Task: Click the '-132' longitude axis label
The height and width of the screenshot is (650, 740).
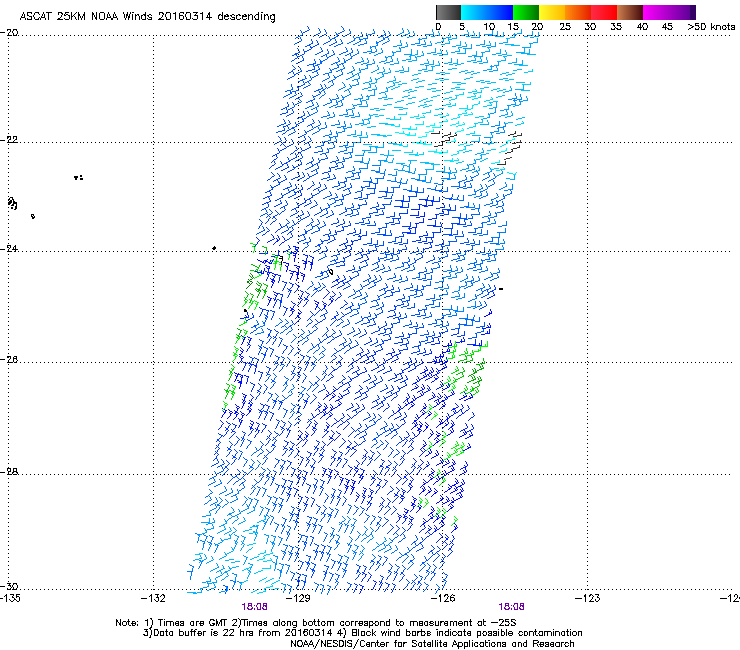Action: click(x=153, y=598)
